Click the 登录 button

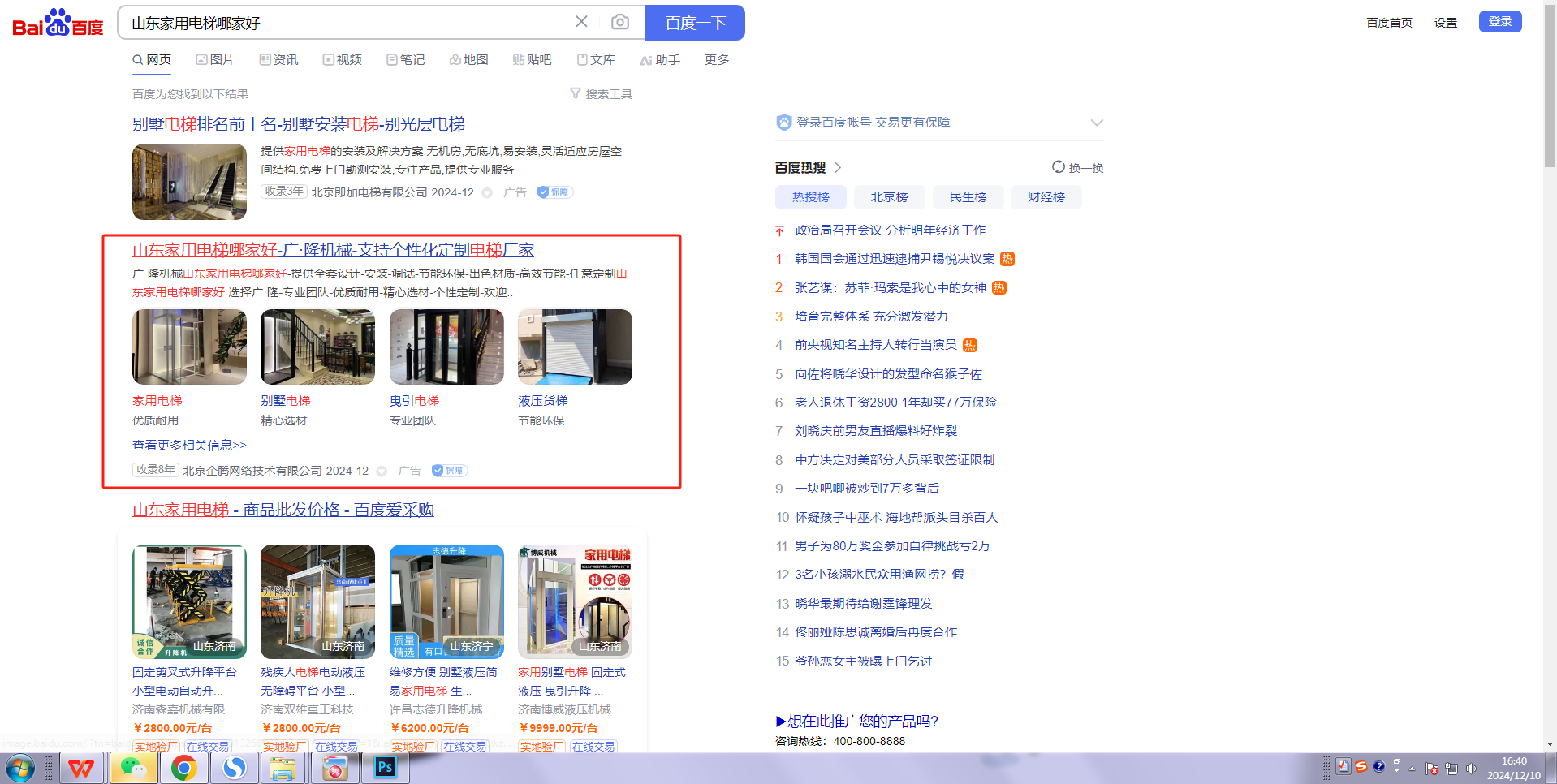(x=1500, y=21)
